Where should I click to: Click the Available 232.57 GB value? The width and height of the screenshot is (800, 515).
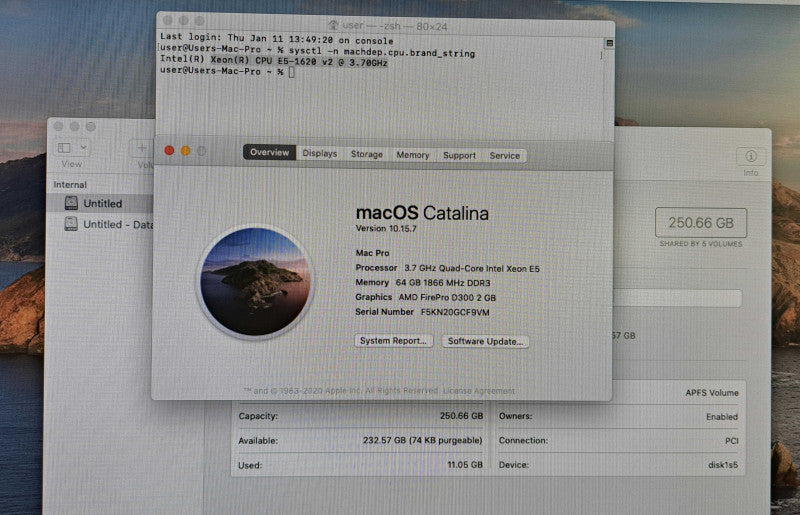[422, 440]
